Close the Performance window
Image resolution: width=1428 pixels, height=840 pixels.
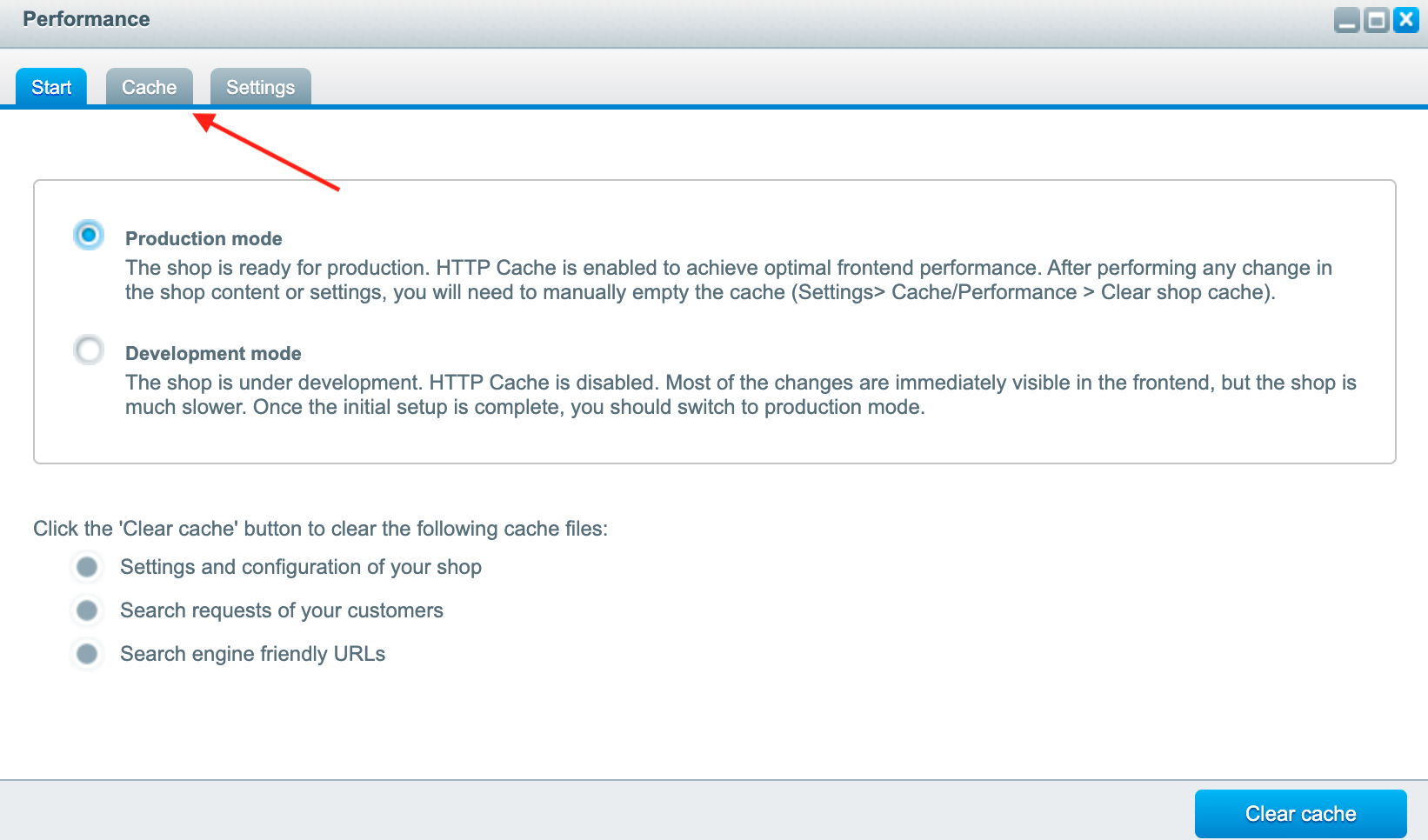(1406, 20)
